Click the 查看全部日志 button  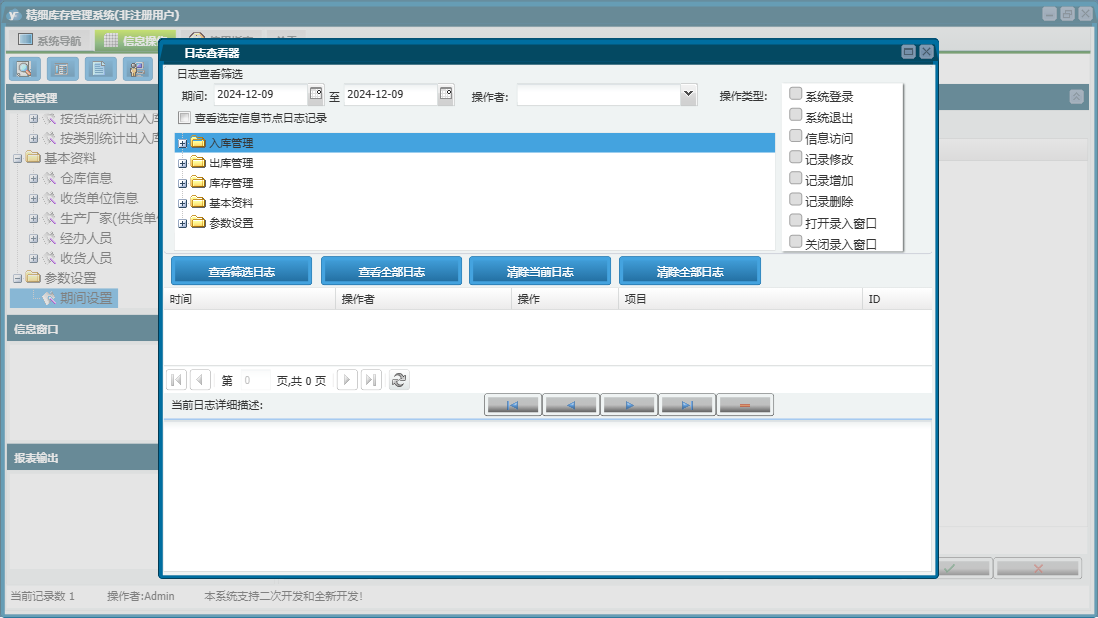coord(391,271)
